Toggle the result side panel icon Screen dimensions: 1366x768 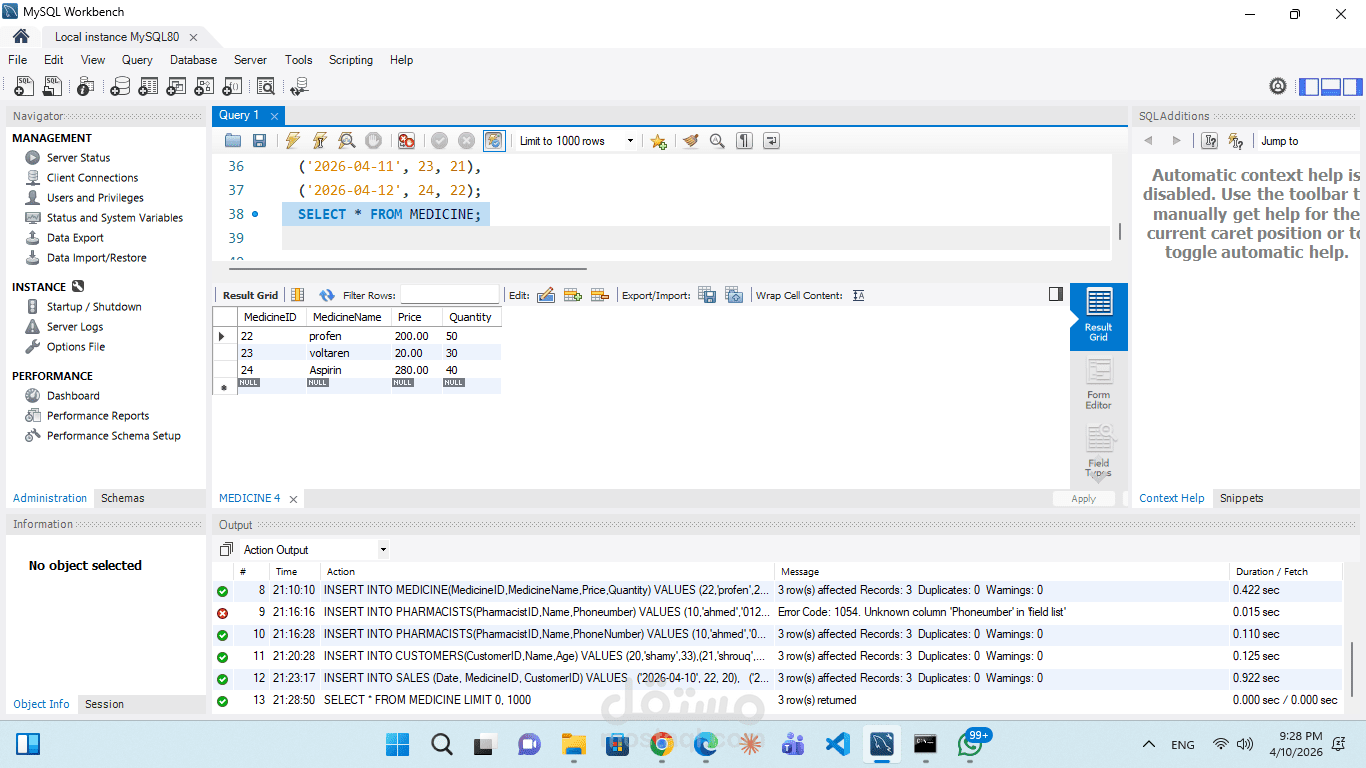1056,294
